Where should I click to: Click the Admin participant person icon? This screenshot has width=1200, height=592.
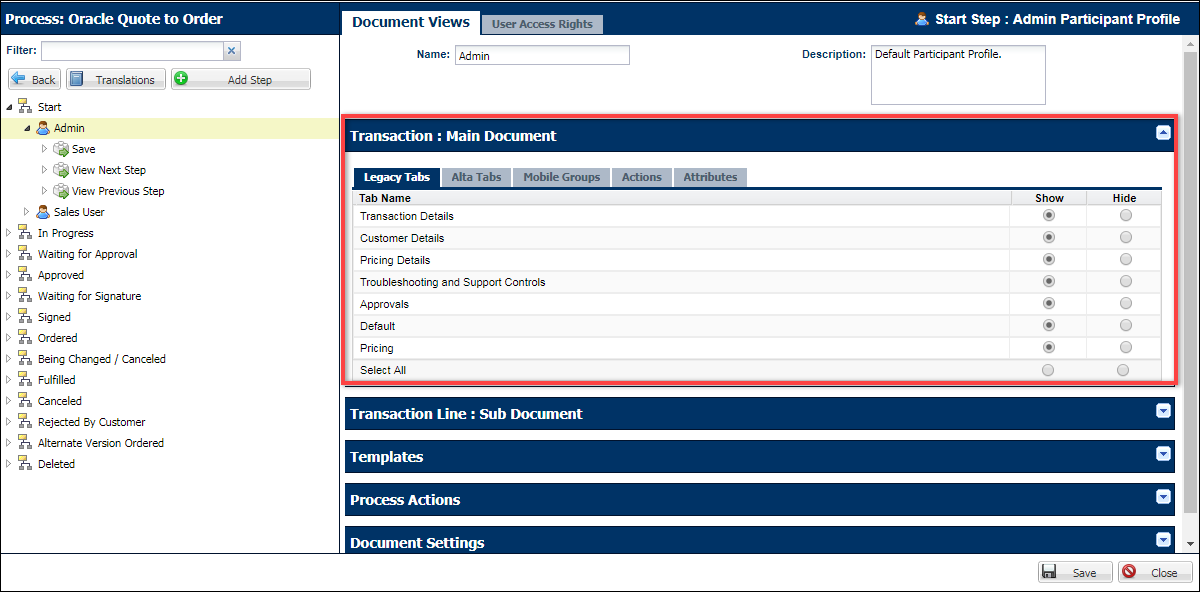coord(42,128)
